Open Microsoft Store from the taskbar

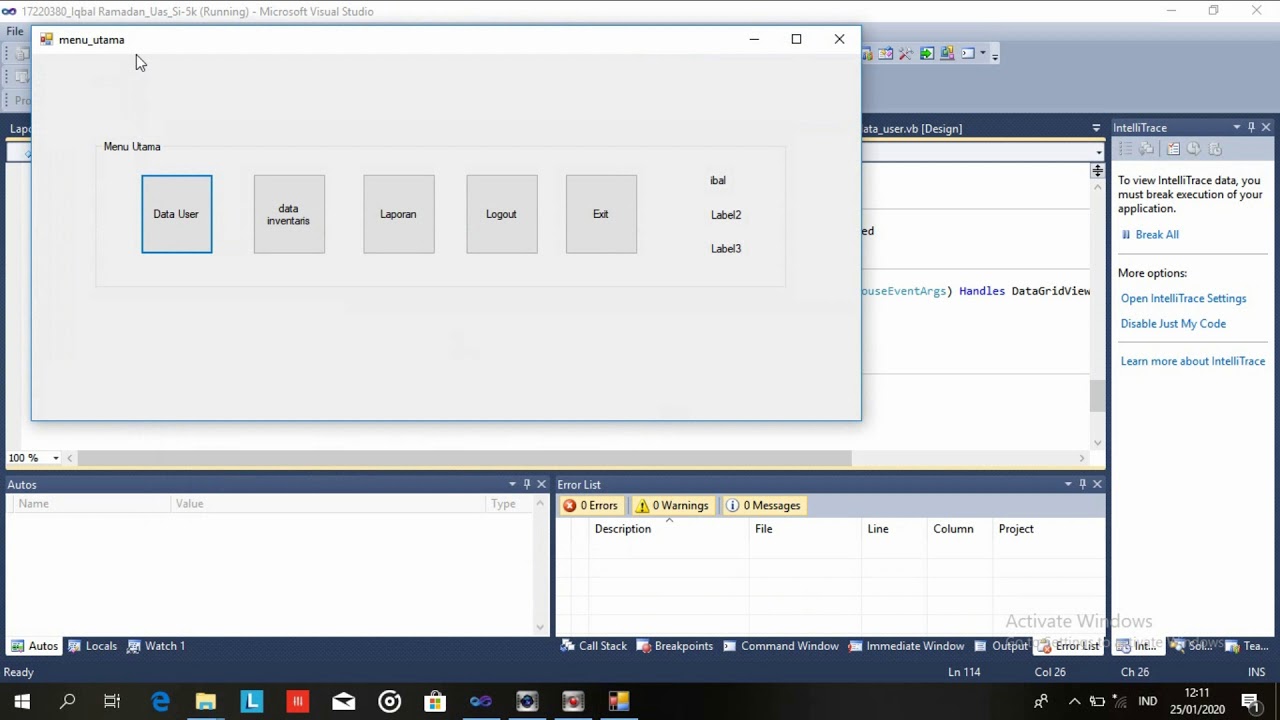[x=435, y=701]
